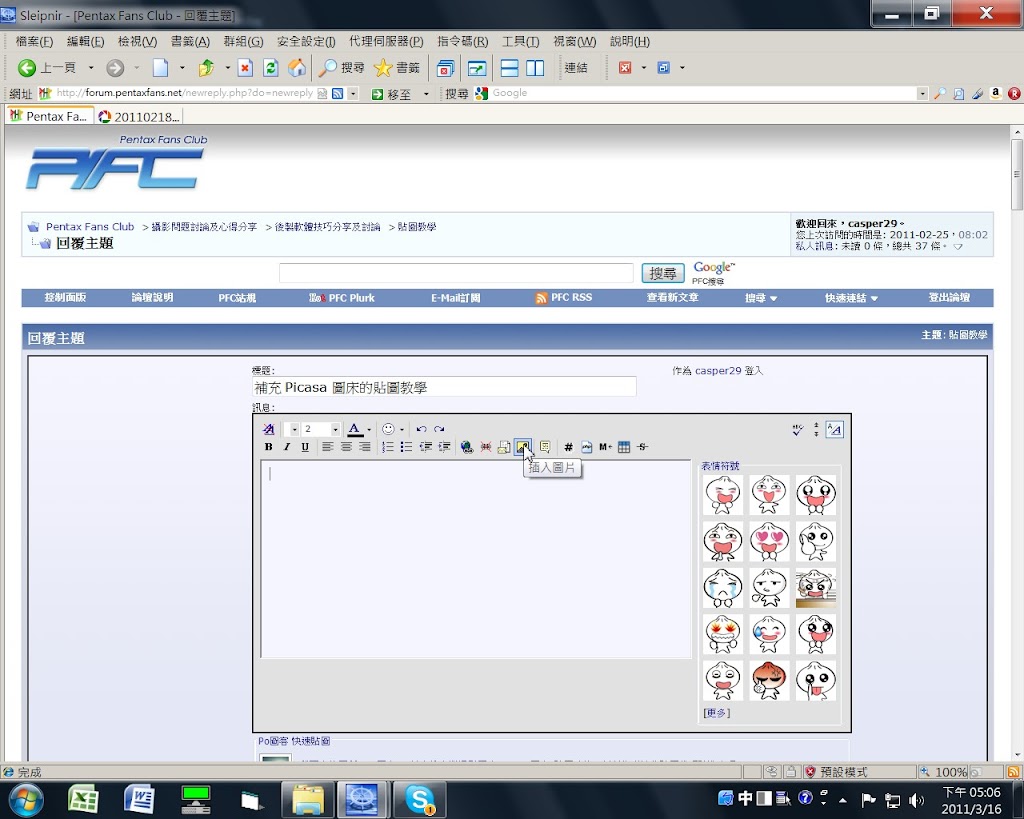Switch editor mode with the A/A icon
Viewport: 1024px width, 819px height.
coord(834,429)
